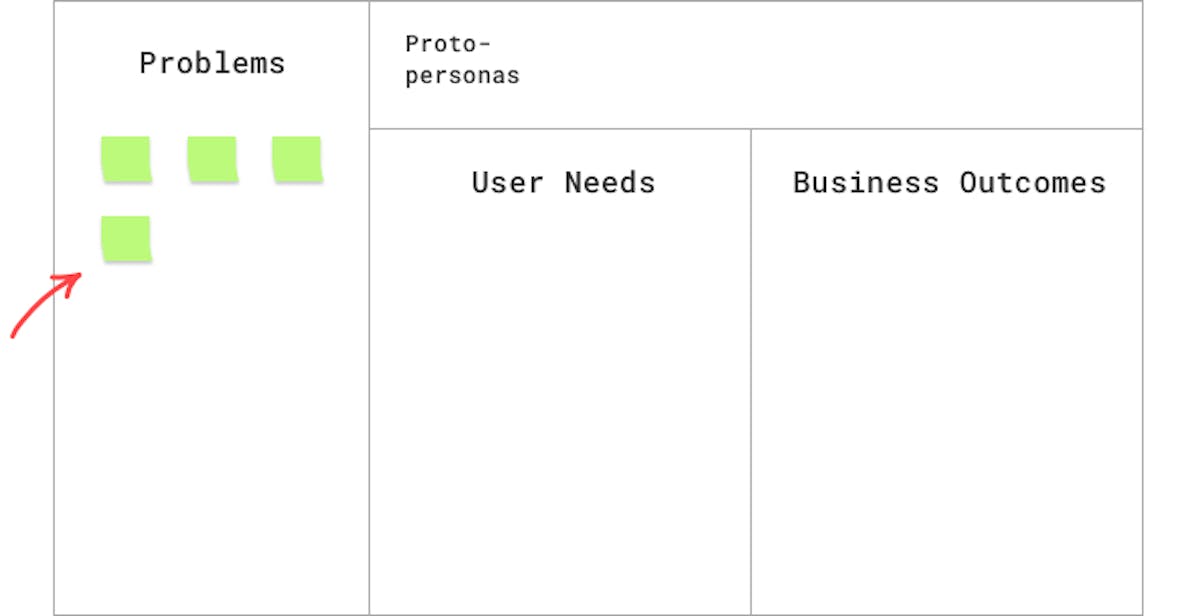Click the empty area of the Business Outcomes section
Screen dimensions: 1200x616
(946, 410)
